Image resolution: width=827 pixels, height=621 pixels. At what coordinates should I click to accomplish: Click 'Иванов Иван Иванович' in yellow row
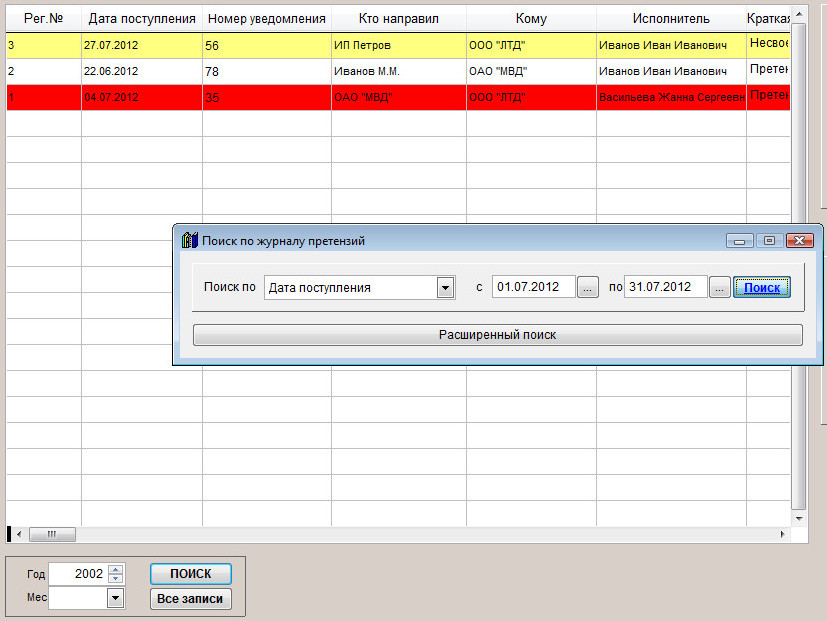point(671,45)
